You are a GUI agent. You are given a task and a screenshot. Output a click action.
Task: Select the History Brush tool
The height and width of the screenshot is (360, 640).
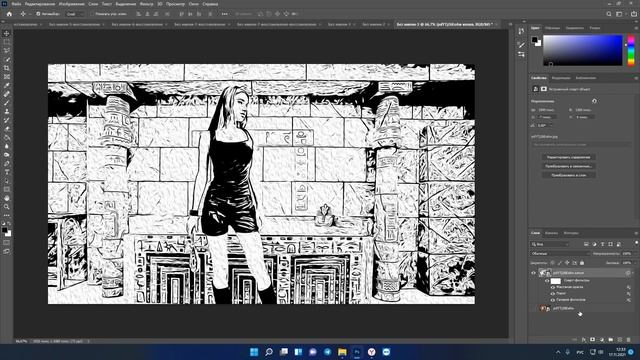pyautogui.click(x=7, y=120)
